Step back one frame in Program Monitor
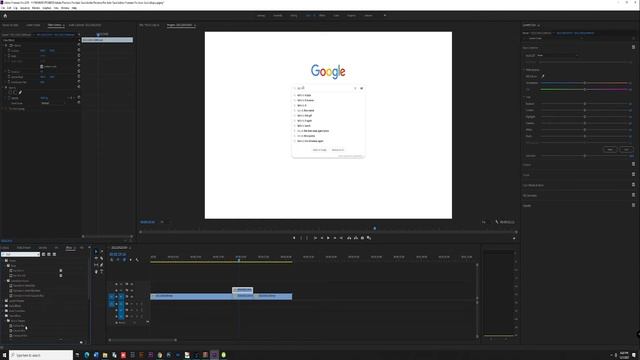The image size is (640, 360). coord(322,238)
